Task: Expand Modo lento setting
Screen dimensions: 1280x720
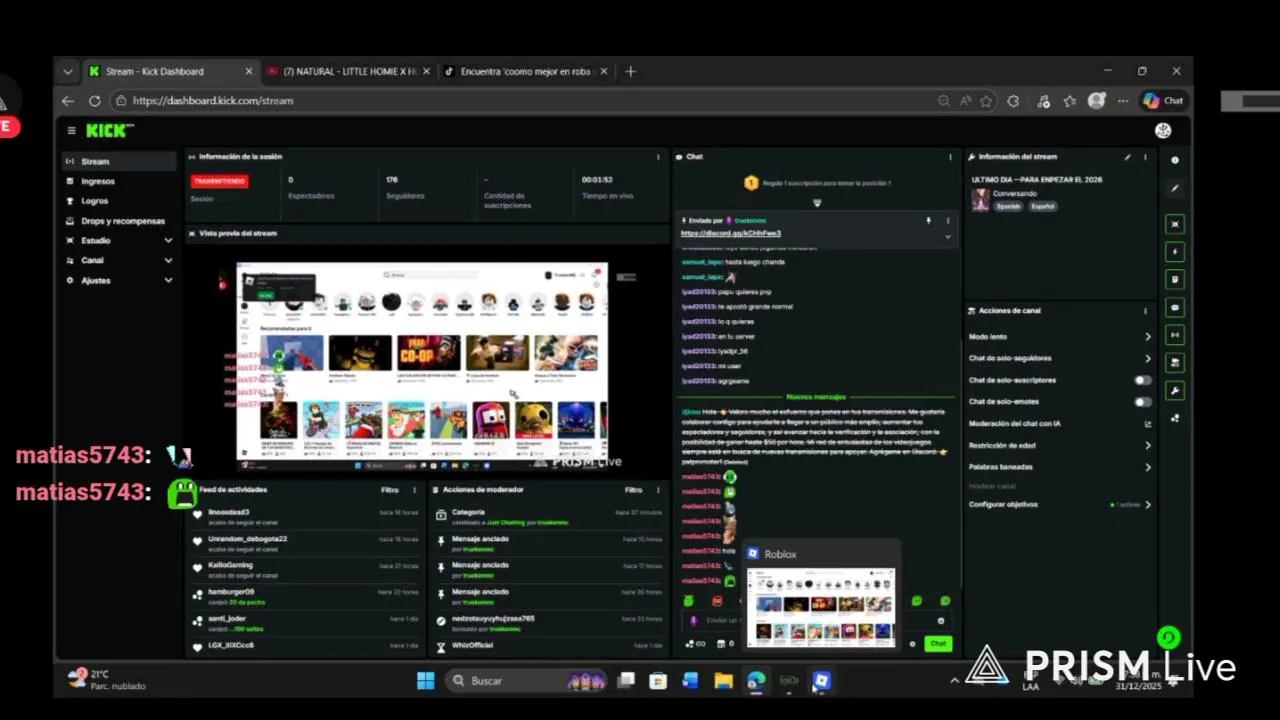Action: click(1060, 337)
